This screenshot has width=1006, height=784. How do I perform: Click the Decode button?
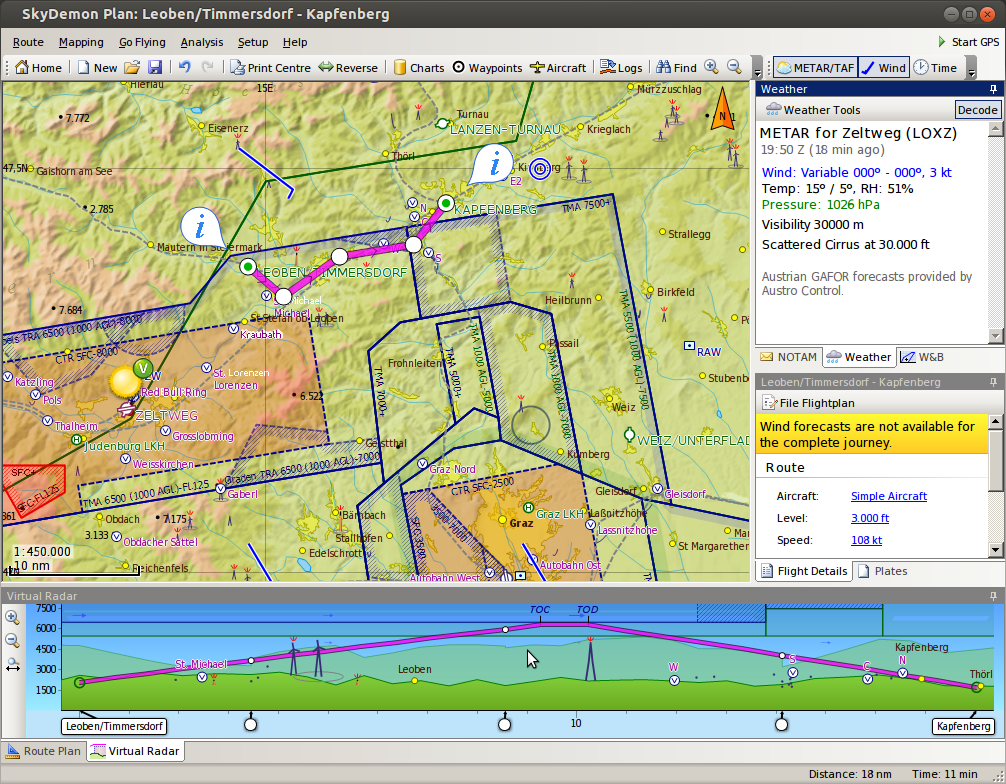coord(977,110)
